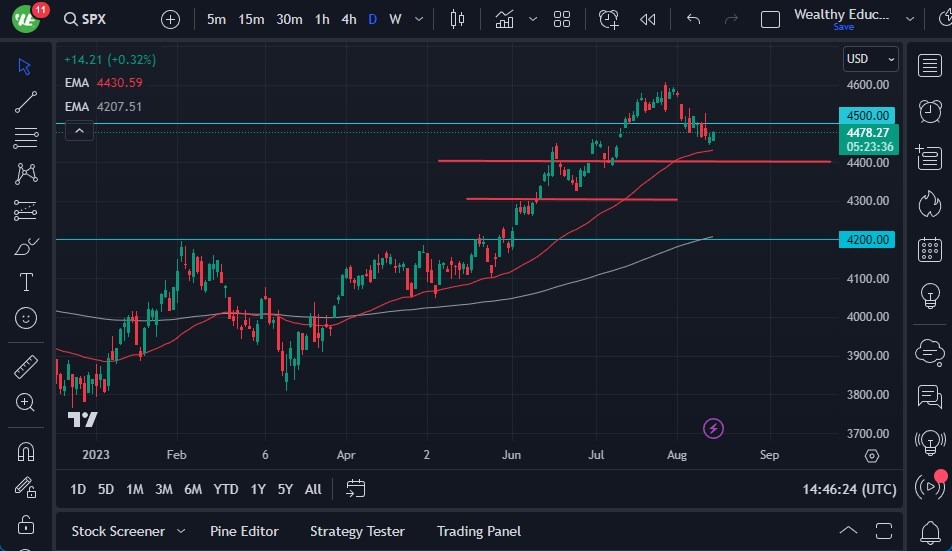The image size is (952, 551).
Task: Open the replay rewind button
Action: pos(648,19)
